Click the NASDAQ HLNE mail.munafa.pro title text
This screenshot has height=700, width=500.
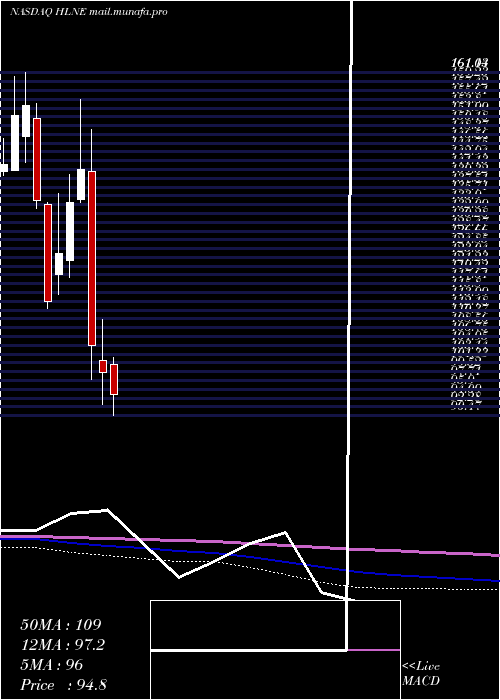pos(89,12)
